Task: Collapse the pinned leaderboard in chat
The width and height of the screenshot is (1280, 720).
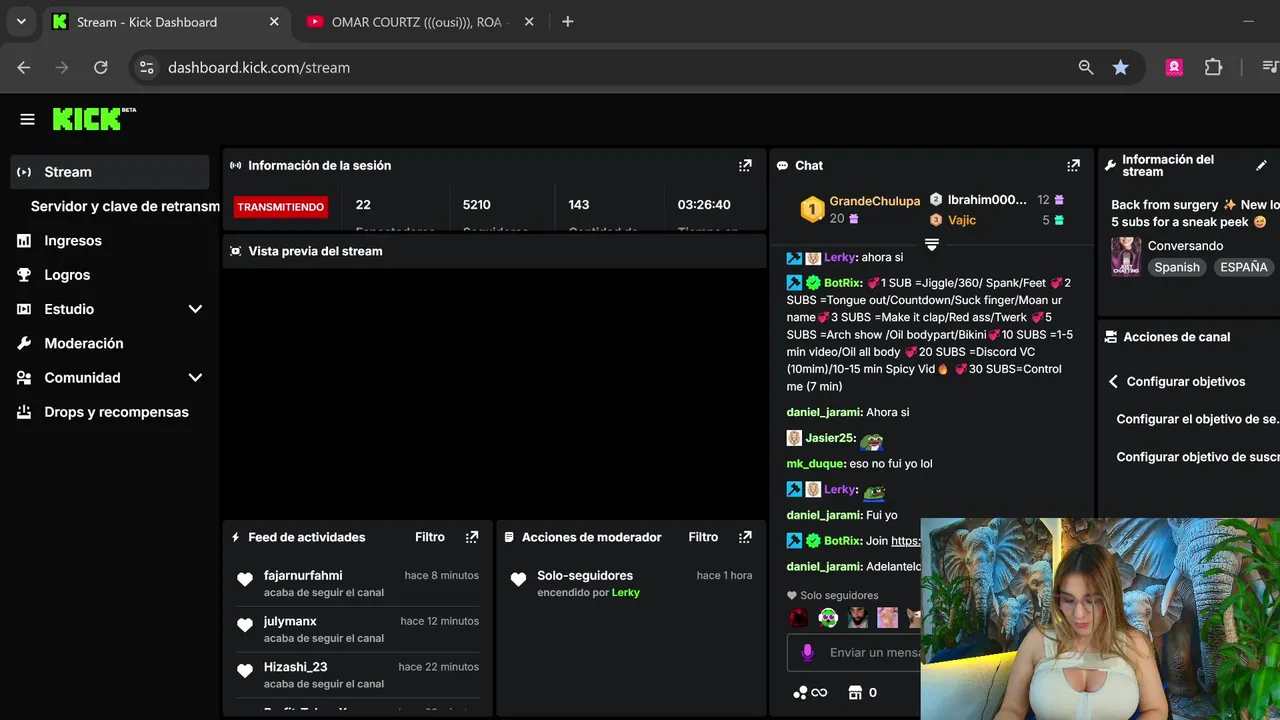Action: point(932,244)
